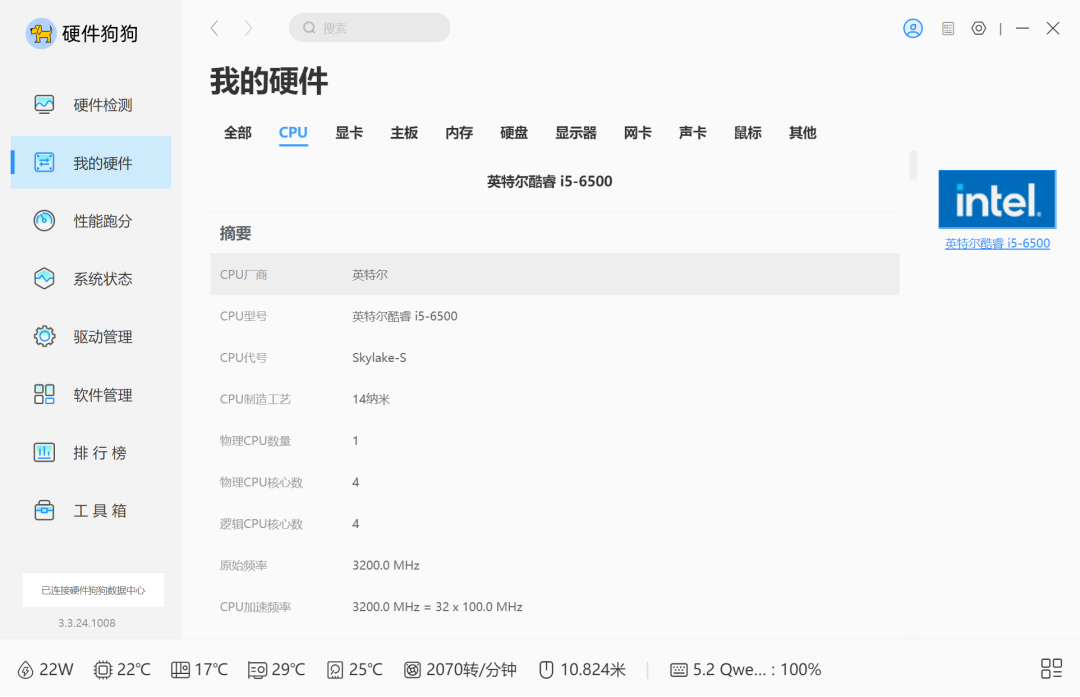This screenshot has height=697, width=1080.
Task: Click version number 3.3.24.1008
Action: pos(87,623)
